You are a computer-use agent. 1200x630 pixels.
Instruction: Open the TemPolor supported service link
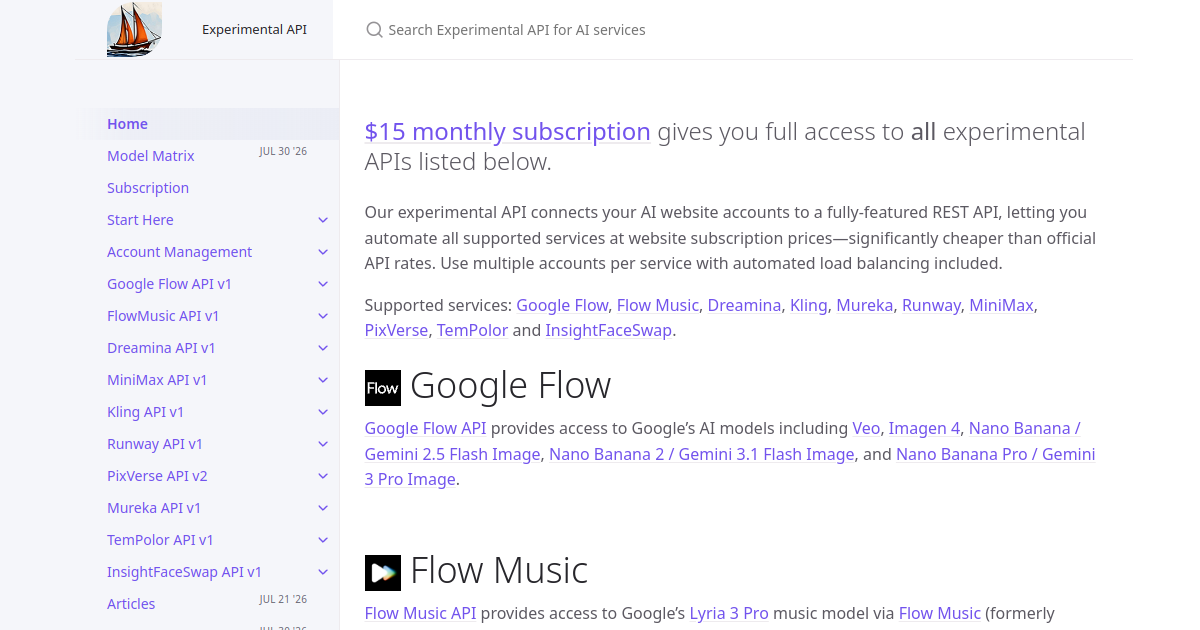[473, 330]
